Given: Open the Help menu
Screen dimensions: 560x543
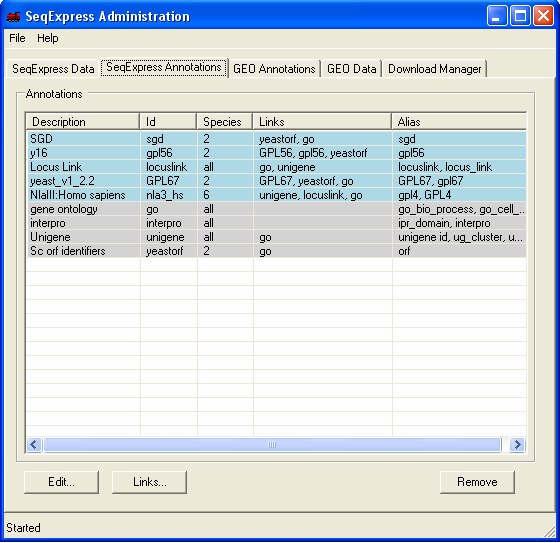Looking at the screenshot, I should [48, 38].
